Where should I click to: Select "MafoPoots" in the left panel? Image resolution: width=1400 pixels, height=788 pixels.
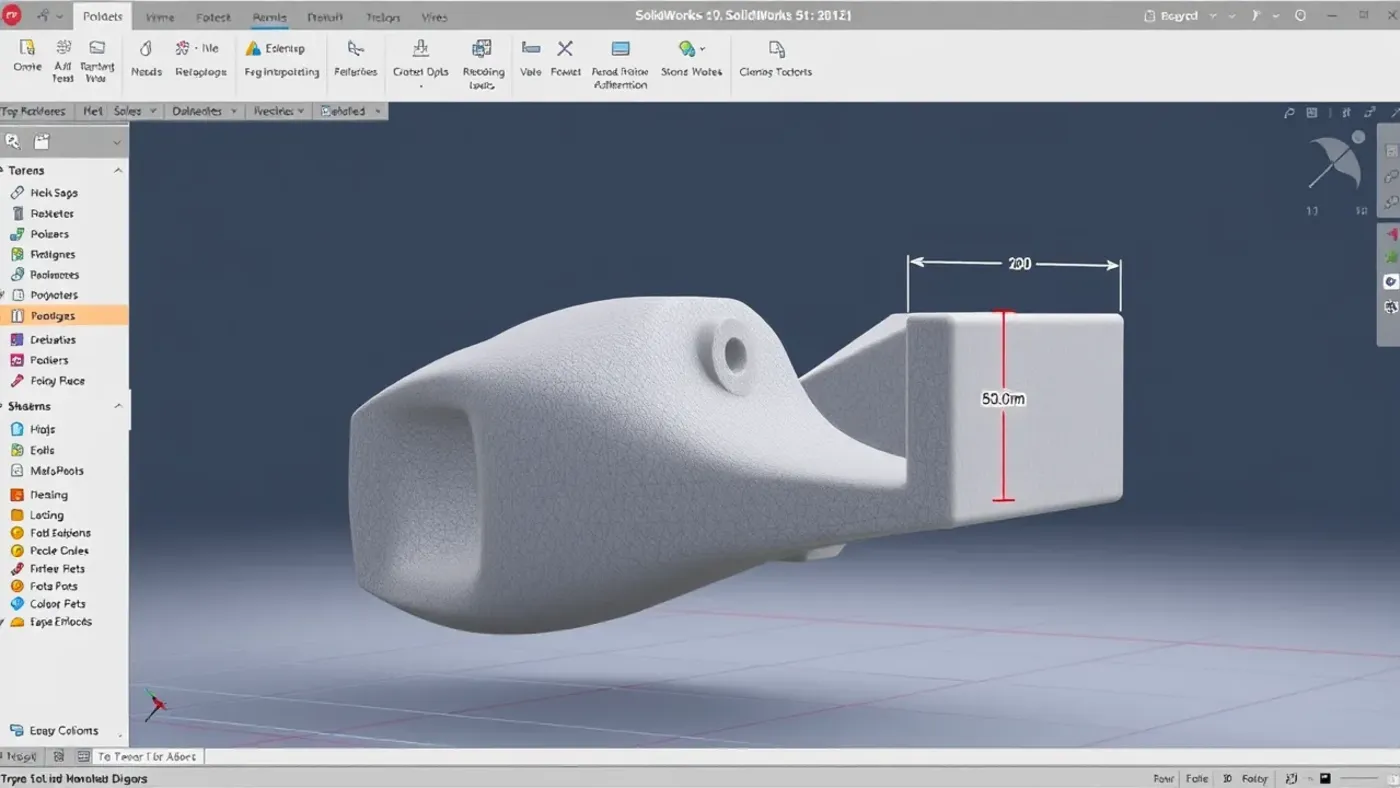[x=57, y=471]
